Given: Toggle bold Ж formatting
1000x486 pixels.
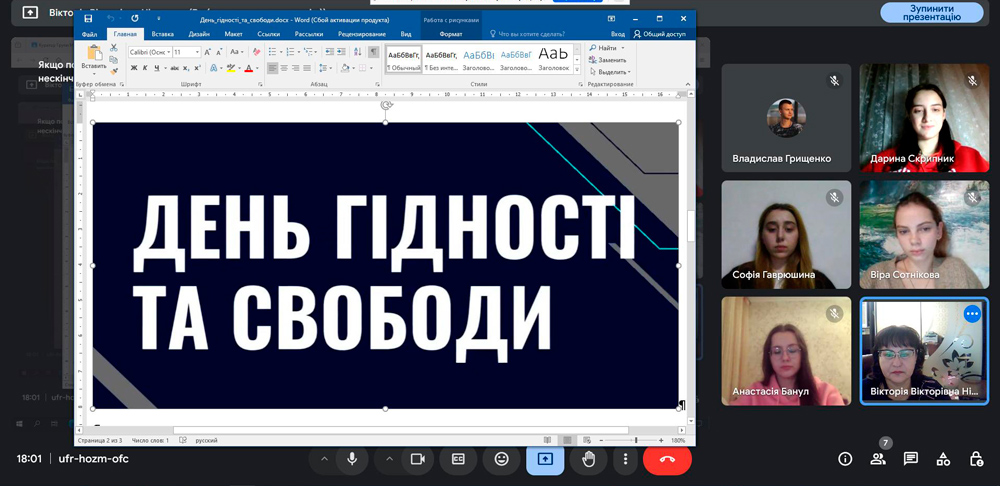Looking at the screenshot, I should coord(134,68).
